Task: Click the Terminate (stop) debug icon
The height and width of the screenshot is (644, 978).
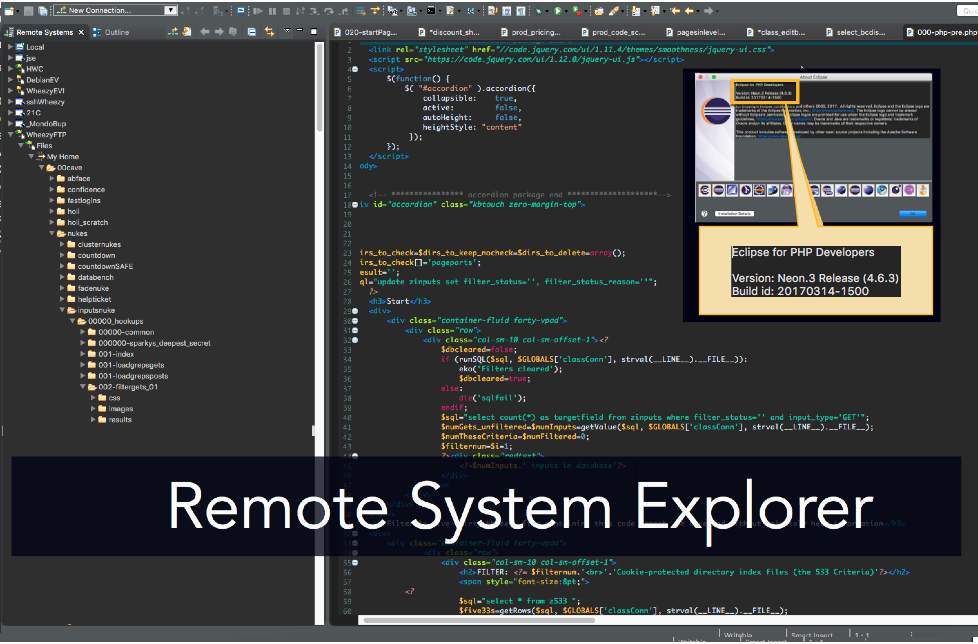Action: [x=286, y=11]
